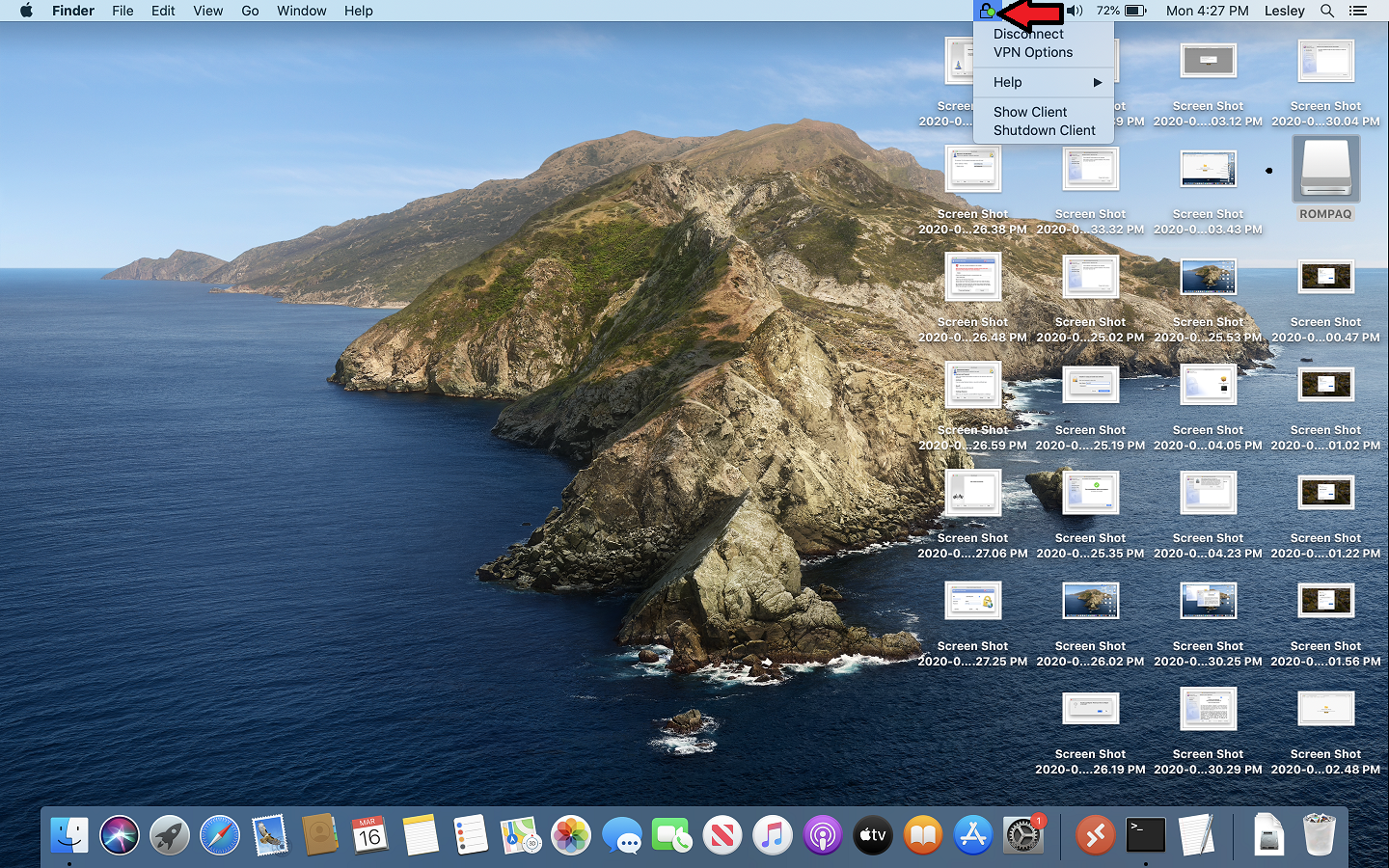Screen dimensions: 1389x868
Task: Expand the Help submenu arrow
Action: pos(1097,82)
